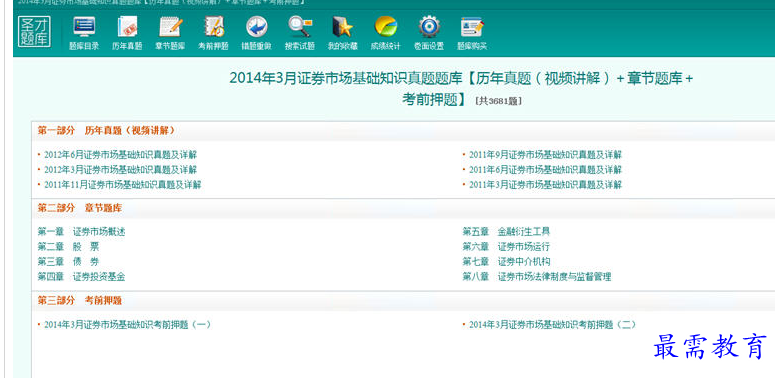Image resolution: width=775 pixels, height=378 pixels.
Task: Open the 搜索试题 magnifier icon
Action: coord(300,27)
